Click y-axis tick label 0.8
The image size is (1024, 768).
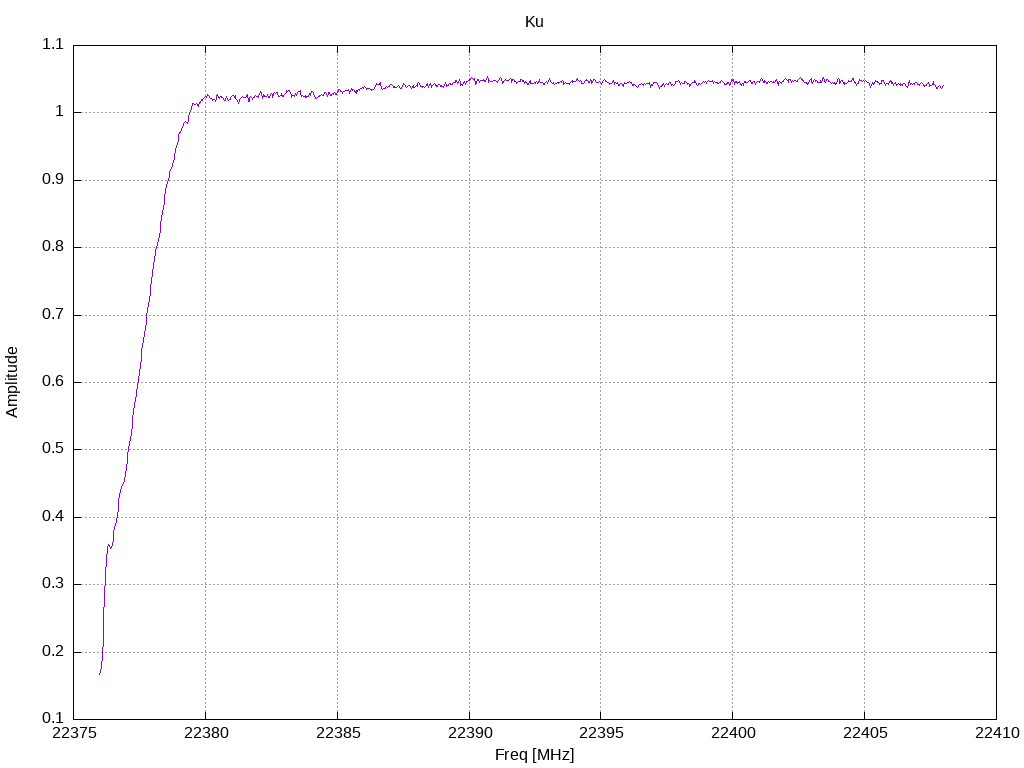tap(53, 247)
